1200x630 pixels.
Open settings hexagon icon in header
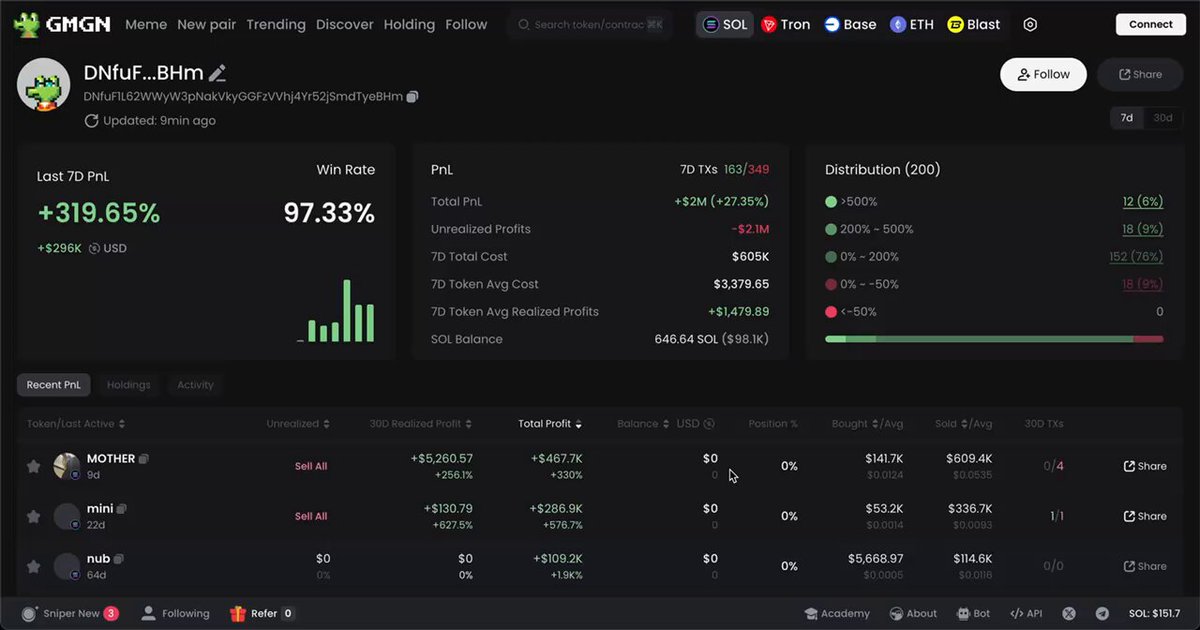click(x=1030, y=25)
